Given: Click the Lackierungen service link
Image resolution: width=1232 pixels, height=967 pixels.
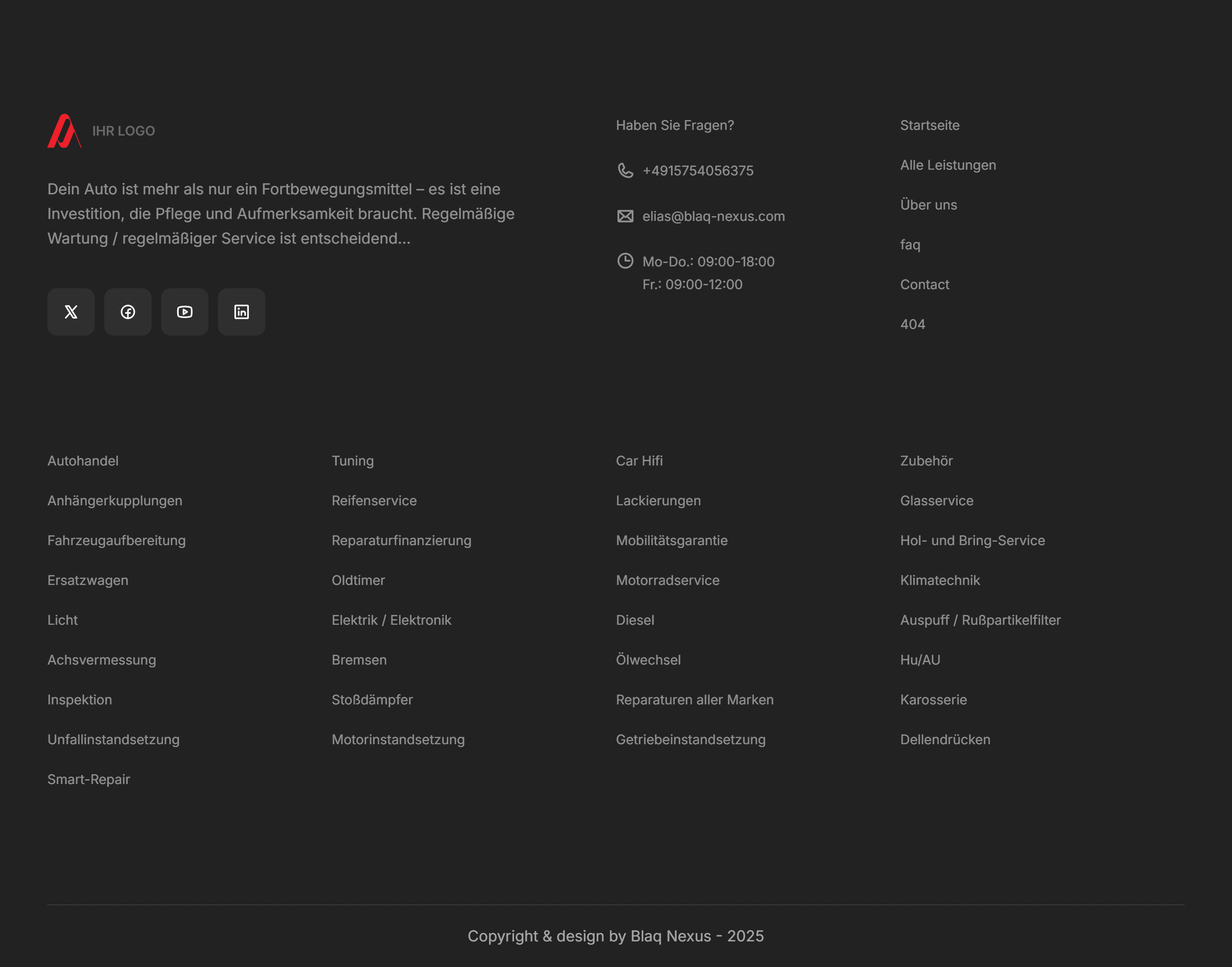Looking at the screenshot, I should (x=658, y=501).
